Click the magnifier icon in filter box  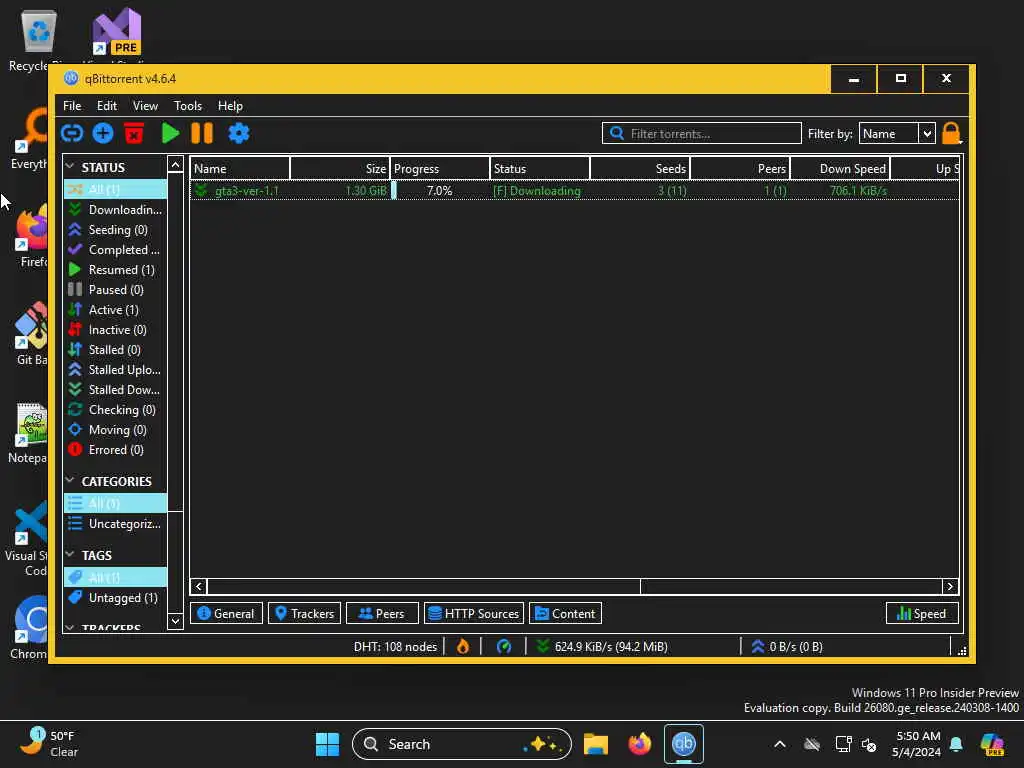616,133
